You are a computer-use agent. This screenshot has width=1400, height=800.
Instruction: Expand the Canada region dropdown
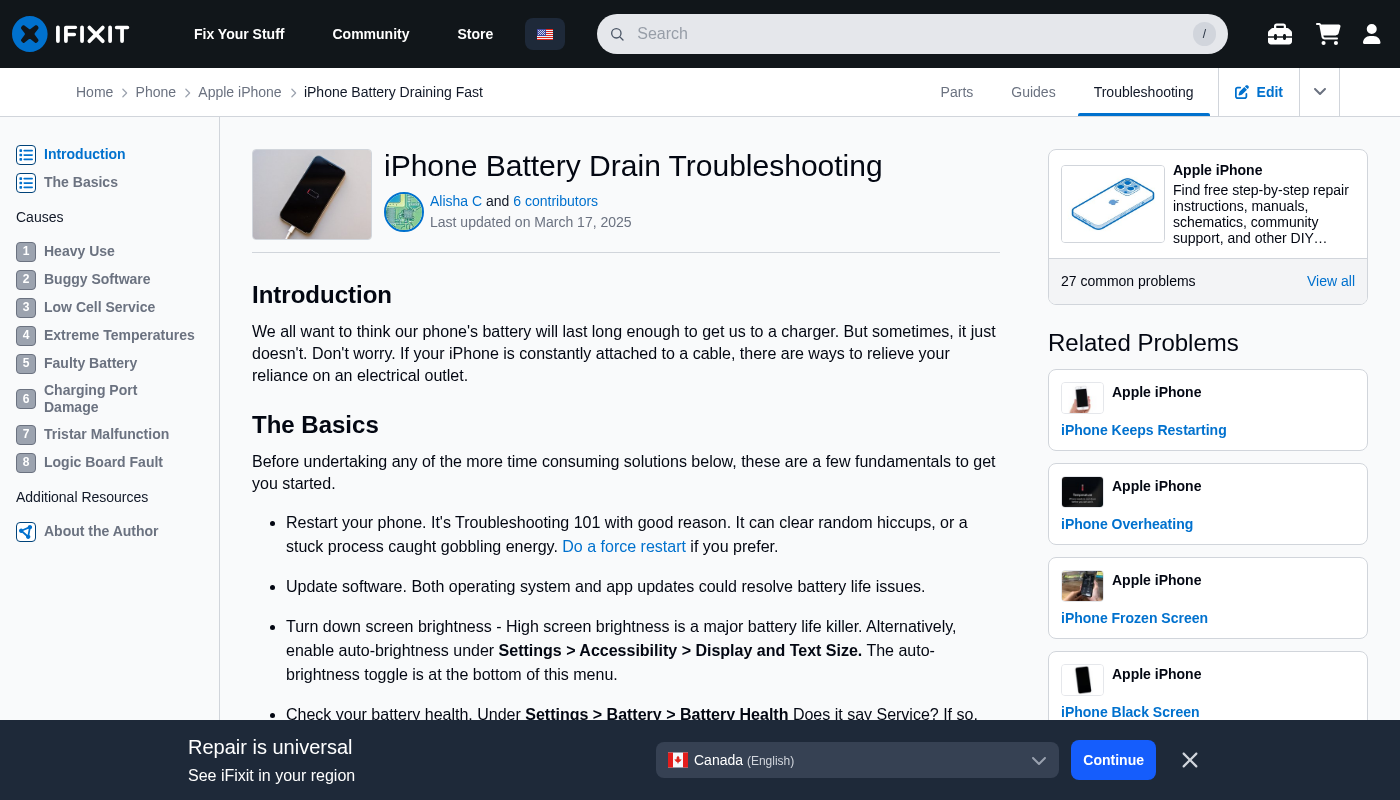(857, 760)
